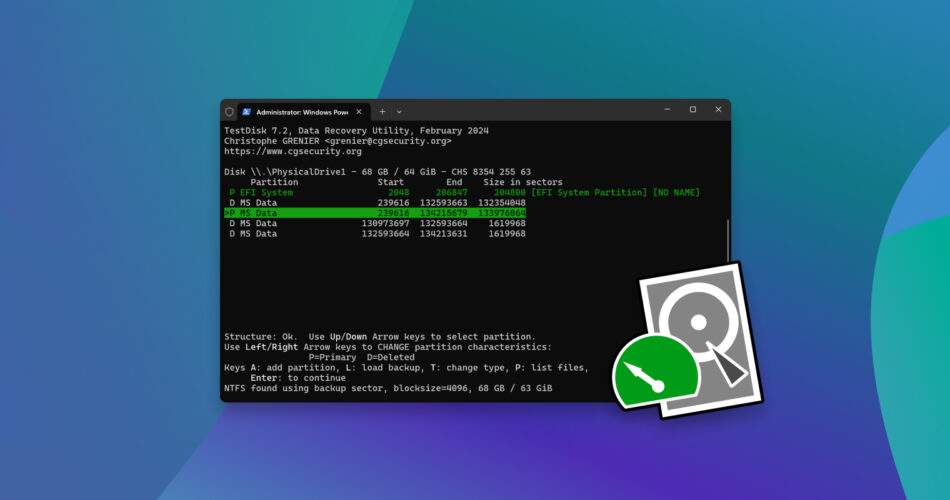The height and width of the screenshot is (500, 950).
Task: Click the 'P=Primary D=Deleted' legend line
Action: [x=362, y=358]
